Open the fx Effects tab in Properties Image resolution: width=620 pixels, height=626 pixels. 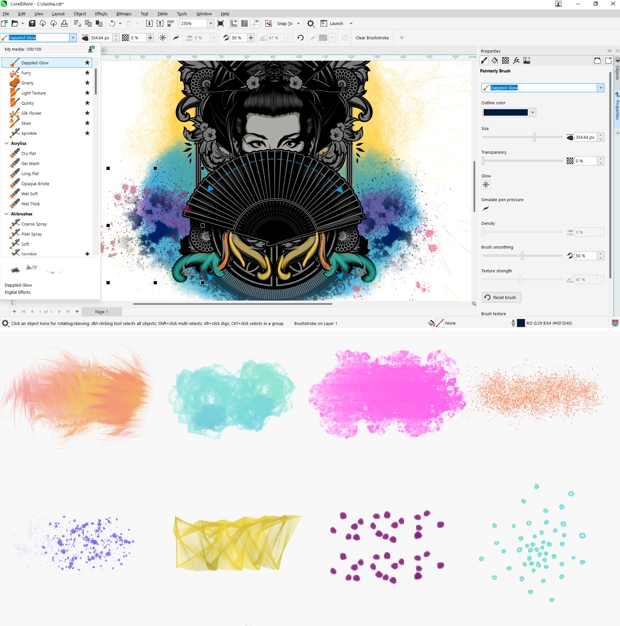coord(516,60)
